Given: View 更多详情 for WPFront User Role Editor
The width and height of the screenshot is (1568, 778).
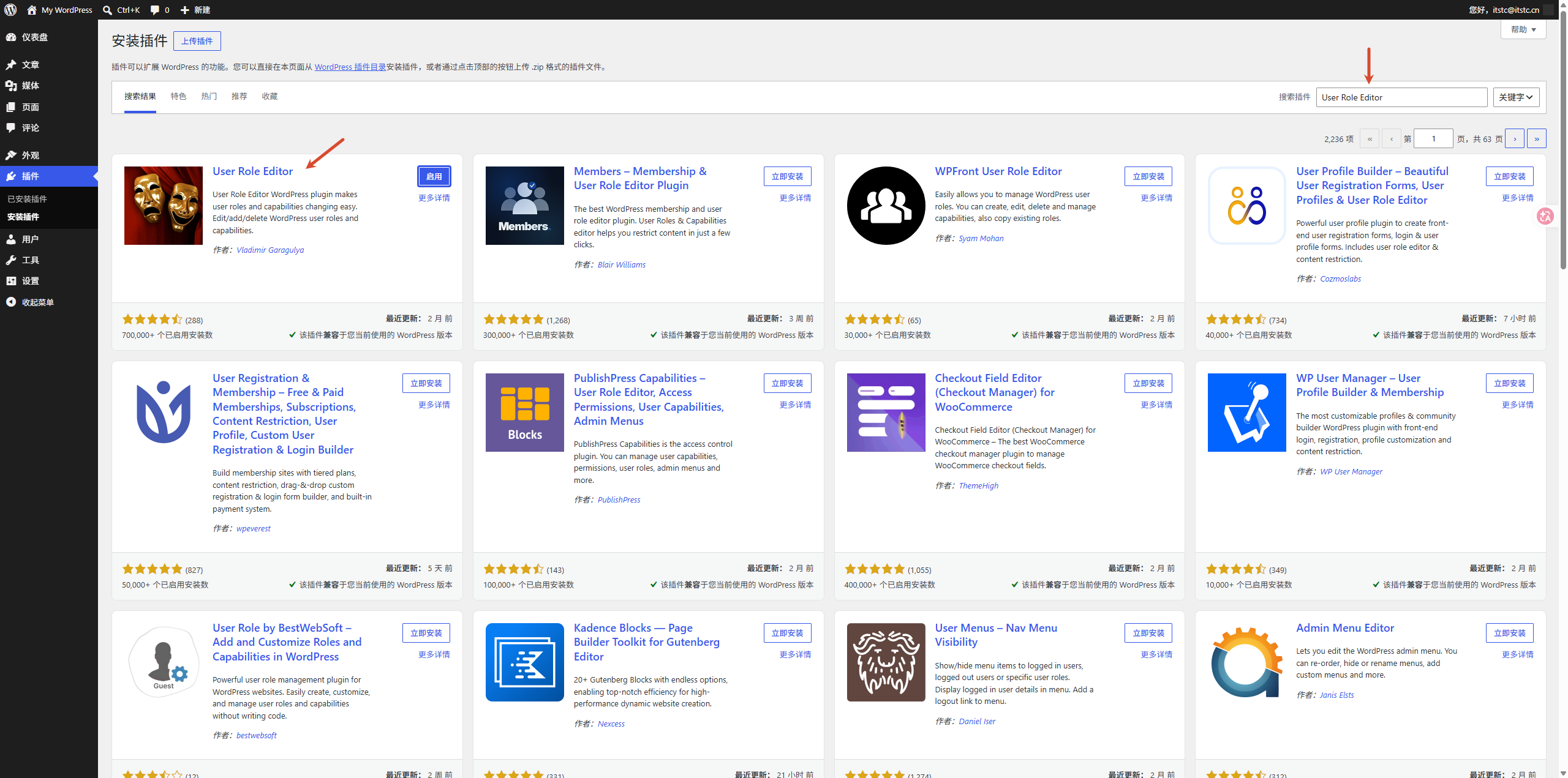Looking at the screenshot, I should click(x=1156, y=198).
